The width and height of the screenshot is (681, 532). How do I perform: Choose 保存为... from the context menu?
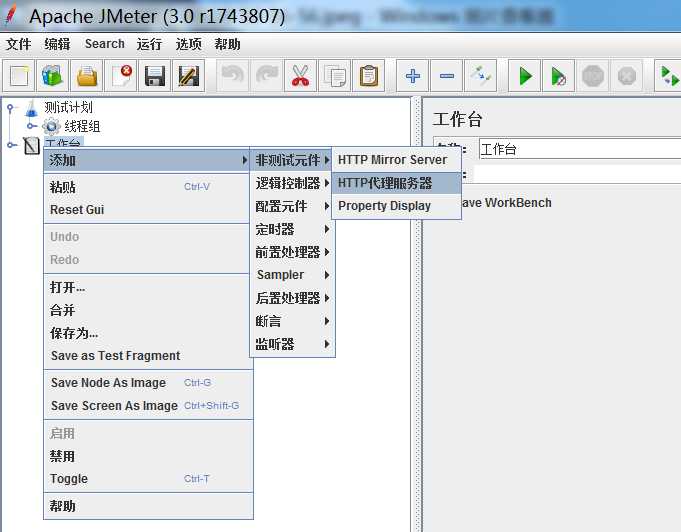pos(147,333)
